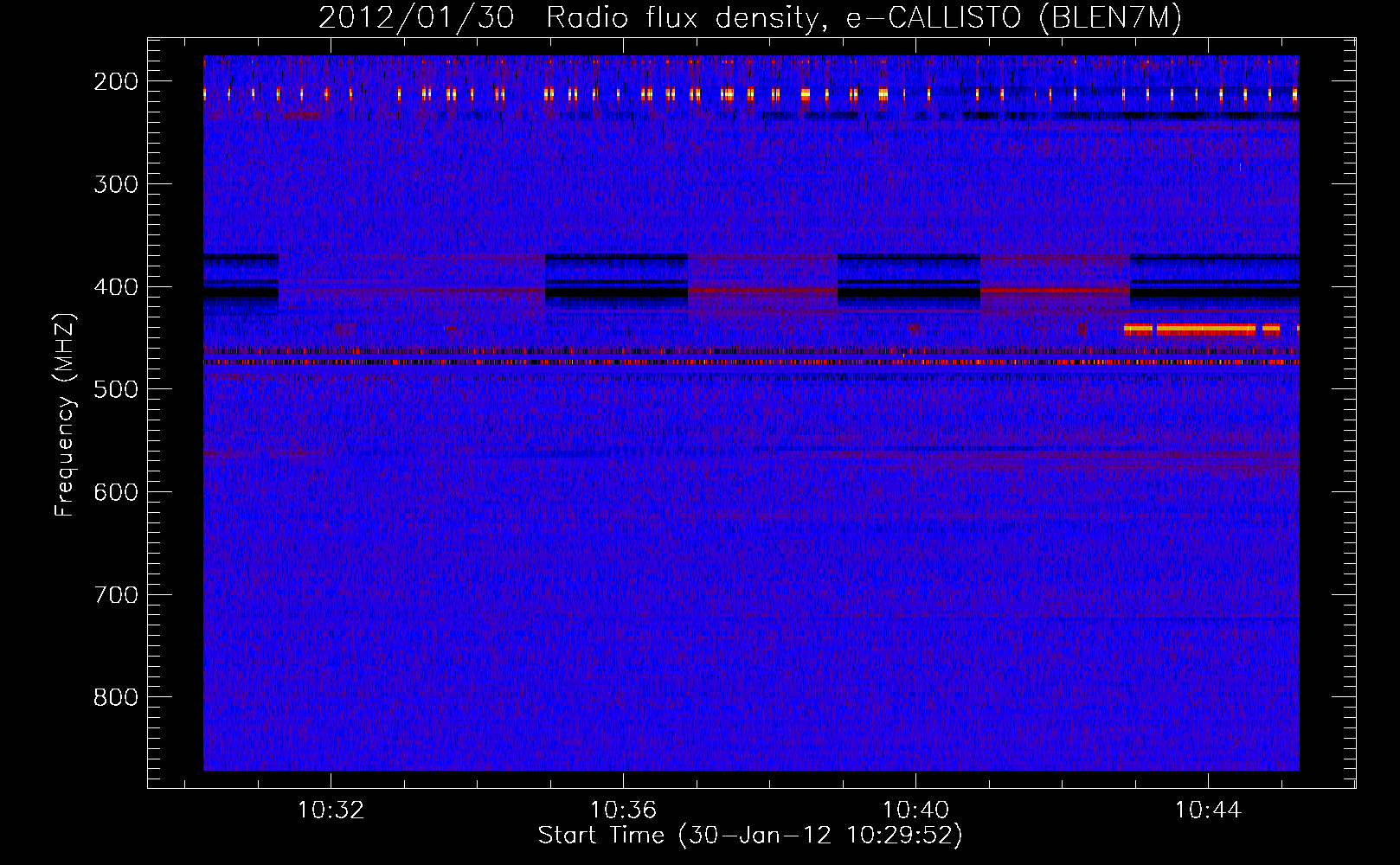Image resolution: width=1400 pixels, height=865 pixels.
Task: Click the 800 frequency tick label
Action: (x=116, y=697)
